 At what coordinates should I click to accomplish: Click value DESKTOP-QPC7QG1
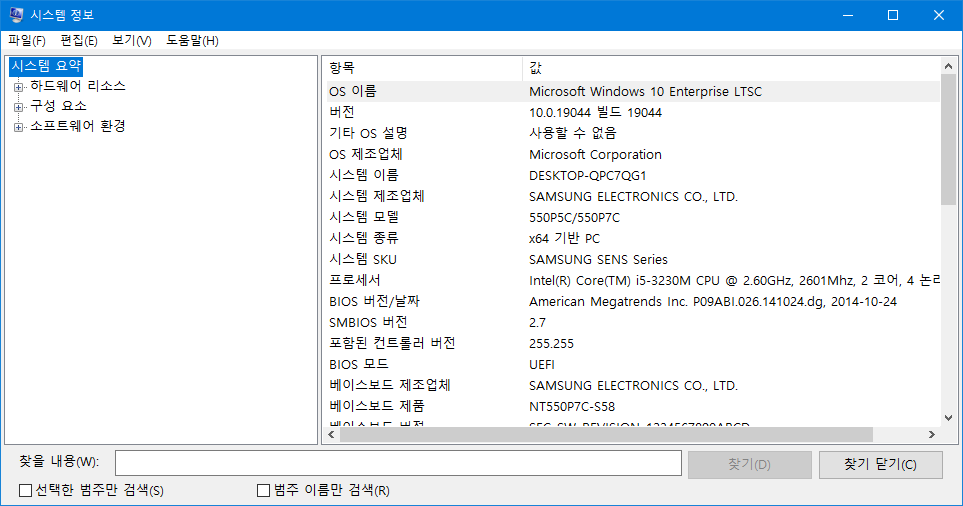click(588, 175)
